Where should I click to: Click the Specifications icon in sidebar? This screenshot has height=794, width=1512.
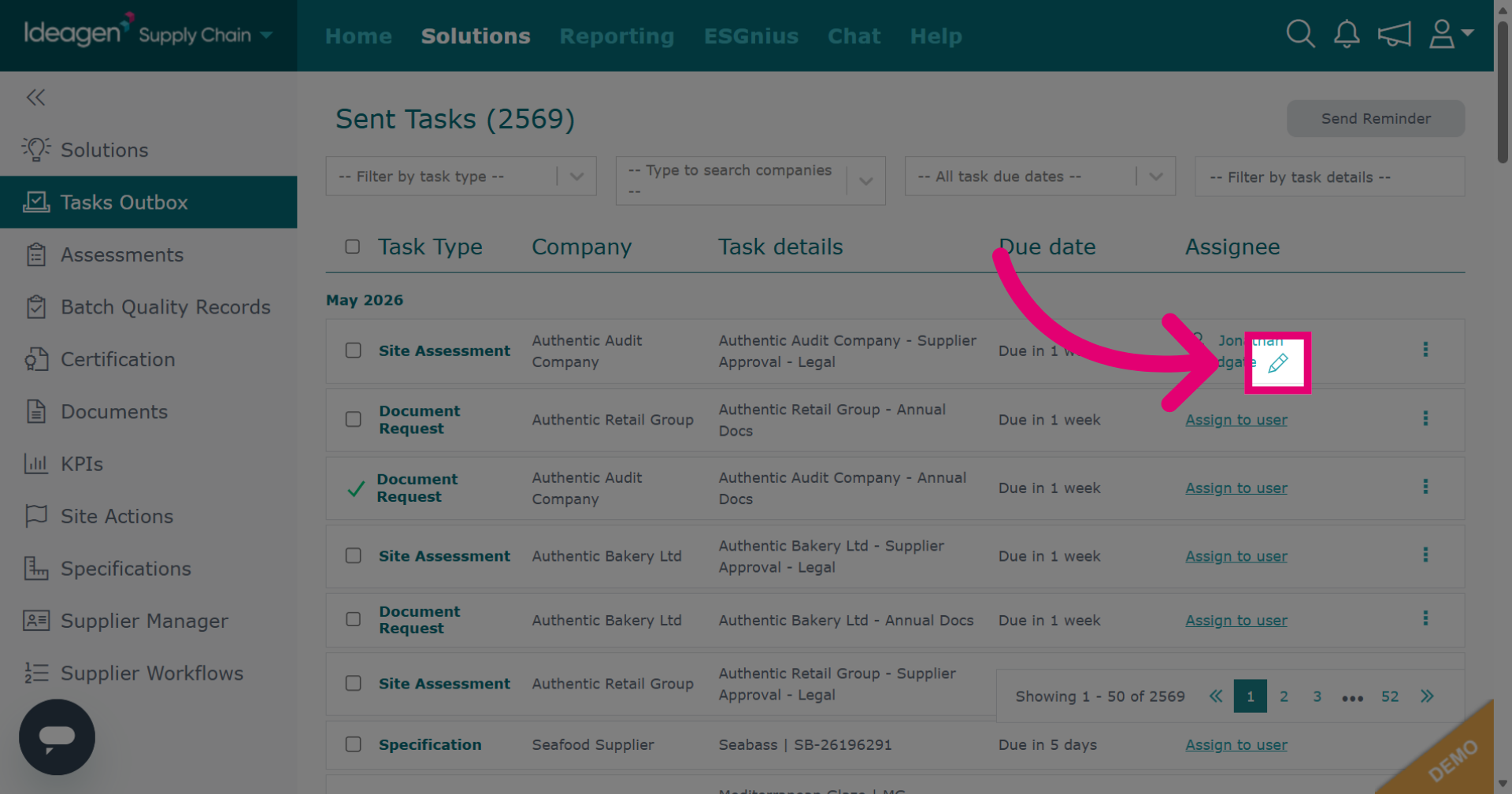click(x=35, y=568)
